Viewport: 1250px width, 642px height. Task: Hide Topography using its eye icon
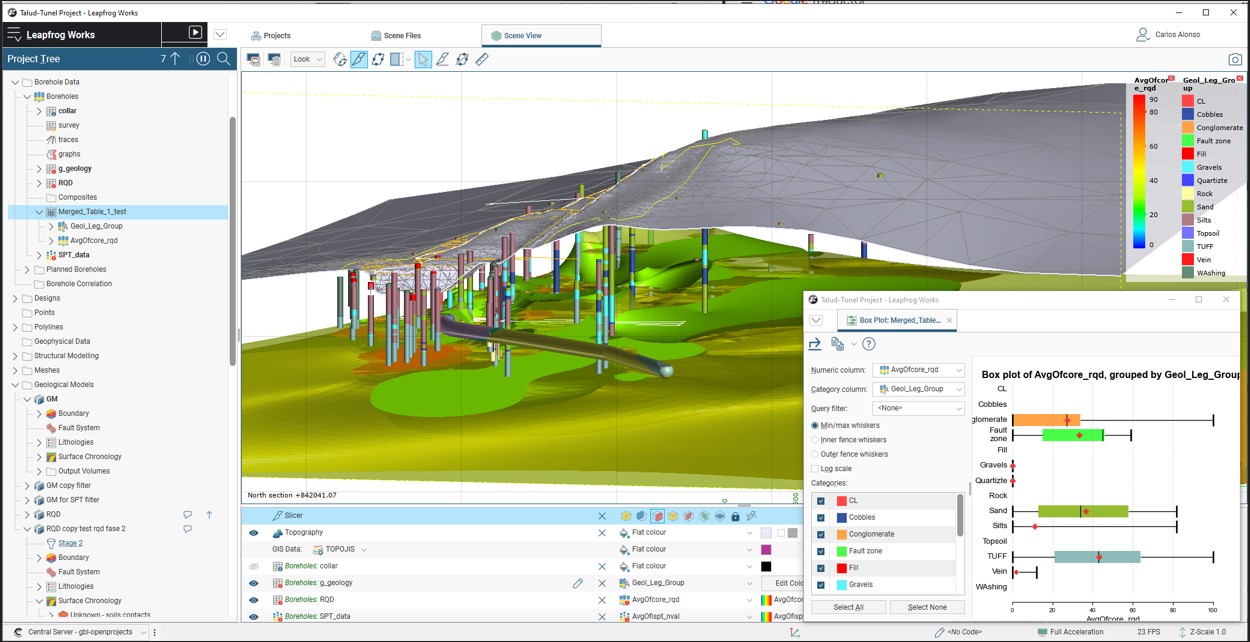pyautogui.click(x=253, y=533)
